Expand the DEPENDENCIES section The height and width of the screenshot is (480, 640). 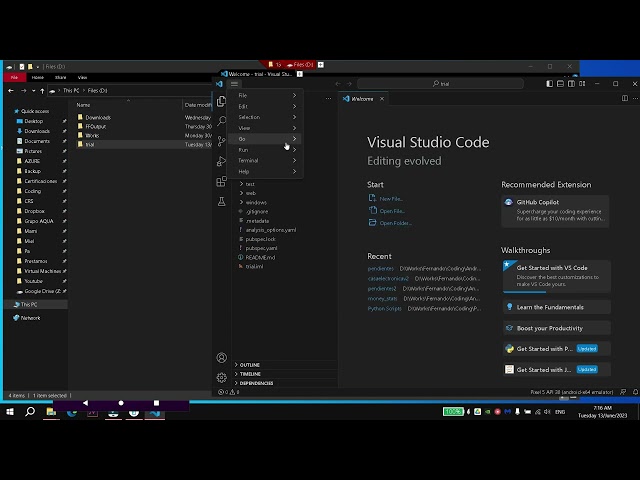tap(256, 383)
